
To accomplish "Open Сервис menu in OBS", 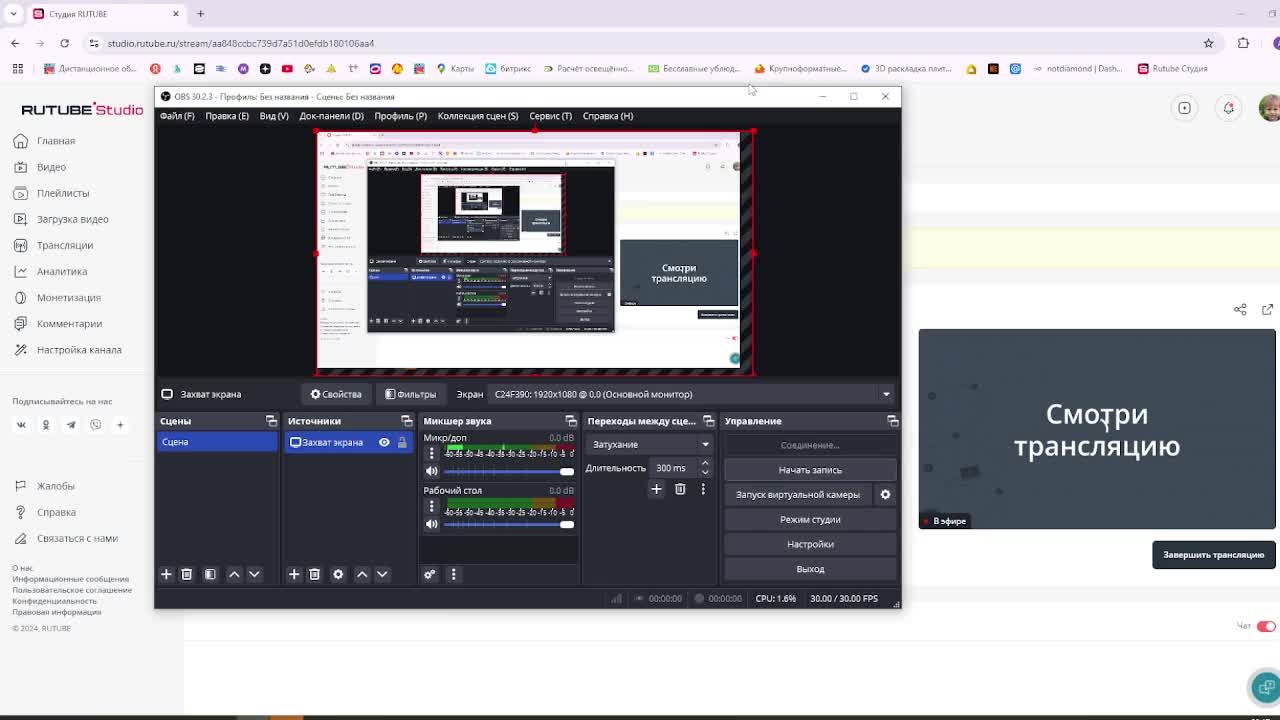I will [x=550, y=116].
